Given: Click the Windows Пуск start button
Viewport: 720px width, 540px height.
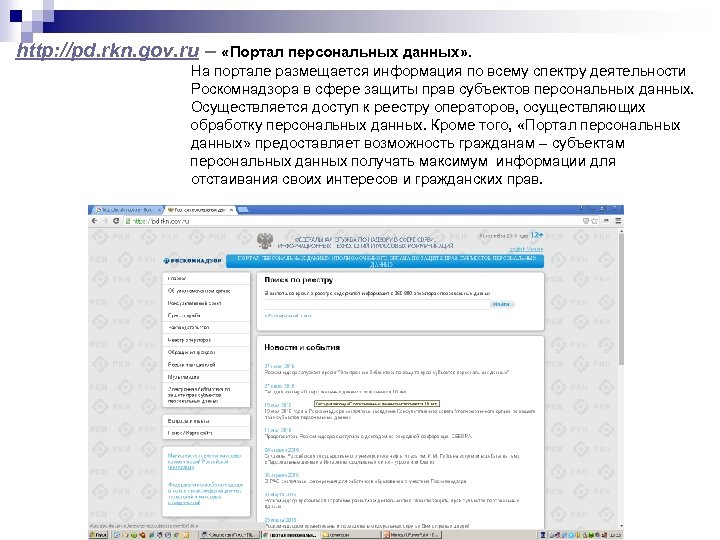Looking at the screenshot, I should pos(98,535).
